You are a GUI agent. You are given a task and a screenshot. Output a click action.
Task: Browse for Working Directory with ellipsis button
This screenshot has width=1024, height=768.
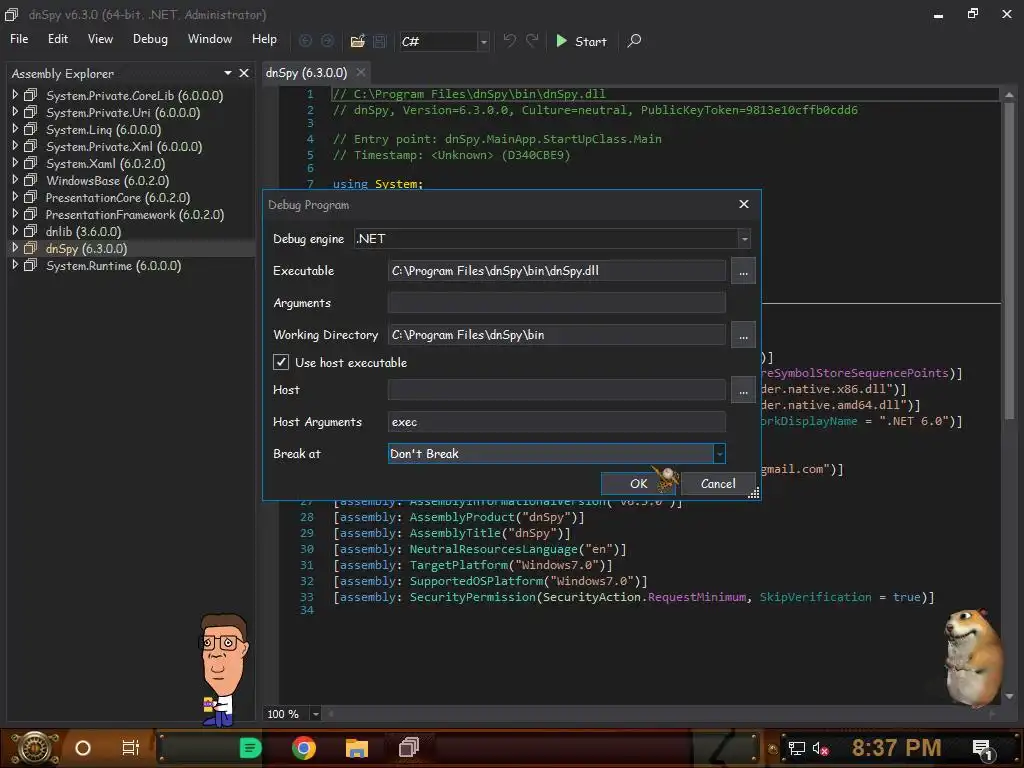[743, 335]
